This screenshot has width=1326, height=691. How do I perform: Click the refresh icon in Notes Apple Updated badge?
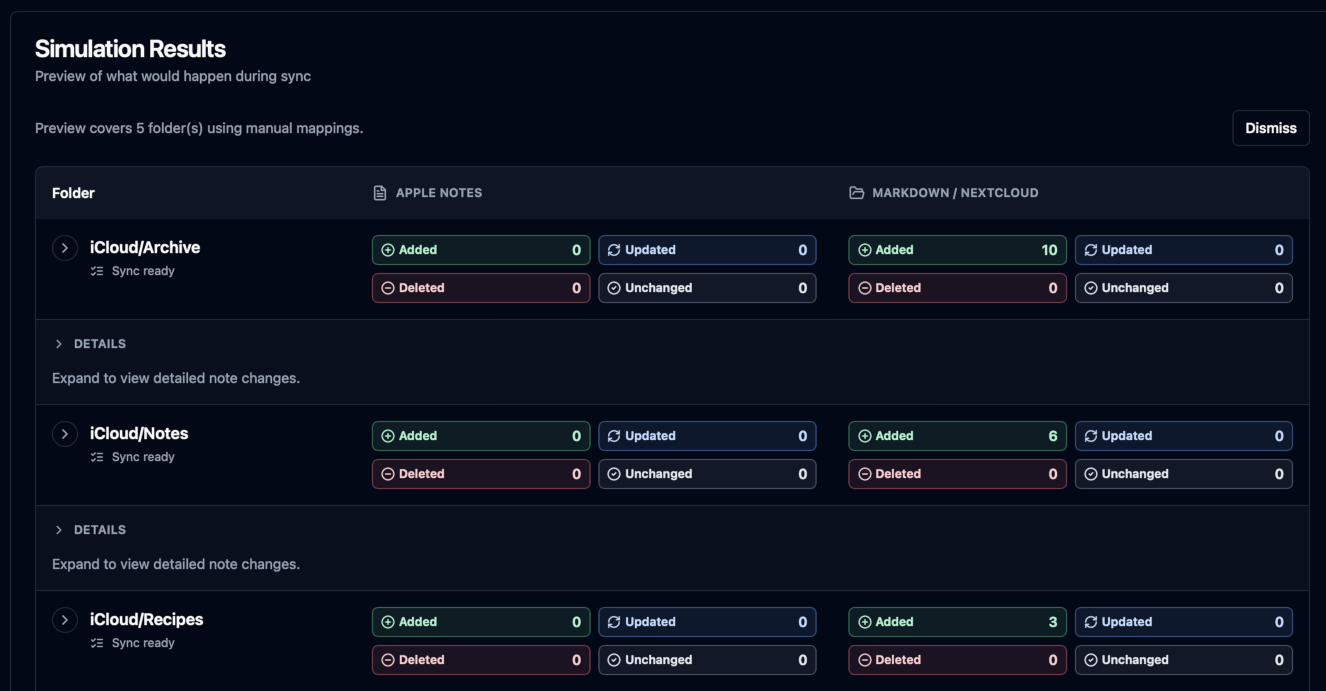point(614,436)
